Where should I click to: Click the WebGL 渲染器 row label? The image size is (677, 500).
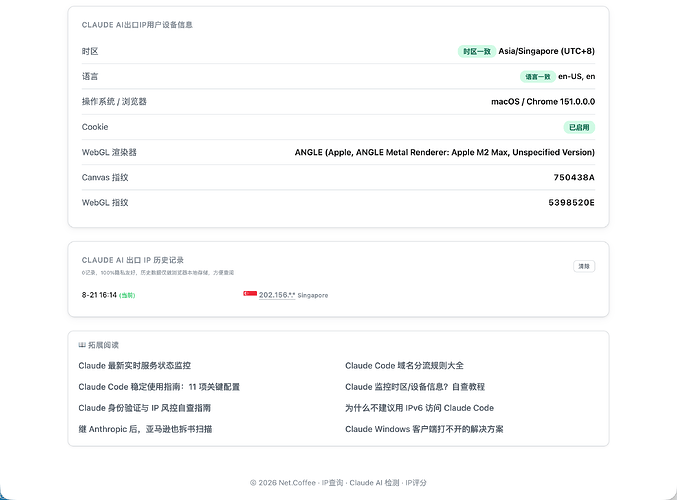click(x=109, y=152)
